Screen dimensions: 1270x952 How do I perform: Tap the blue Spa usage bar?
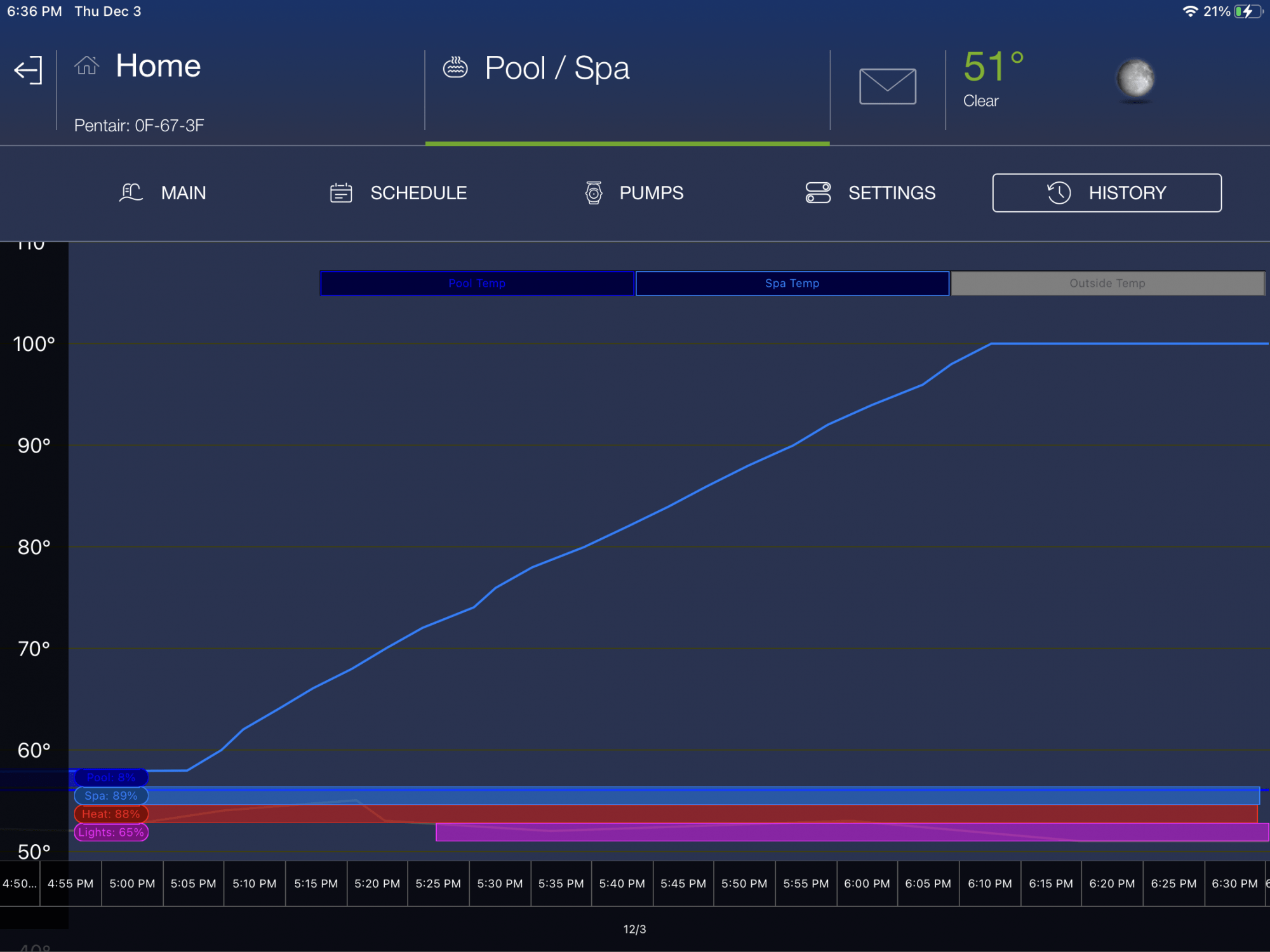[x=704, y=796]
